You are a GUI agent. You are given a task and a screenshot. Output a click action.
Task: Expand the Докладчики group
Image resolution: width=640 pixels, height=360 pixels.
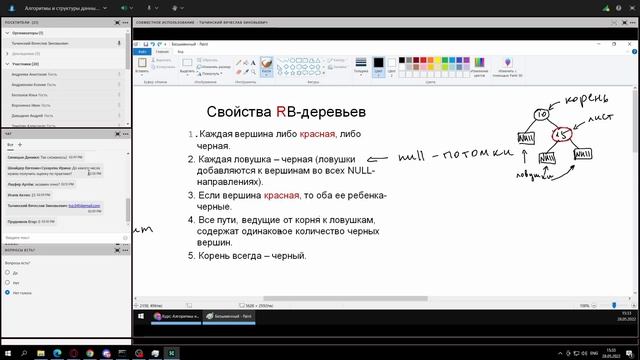pos(7,53)
